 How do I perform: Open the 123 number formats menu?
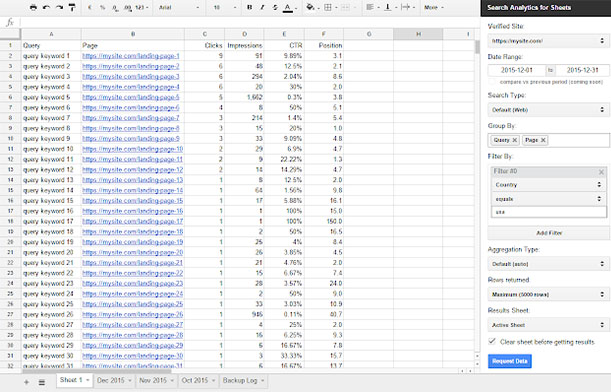coord(141,7)
